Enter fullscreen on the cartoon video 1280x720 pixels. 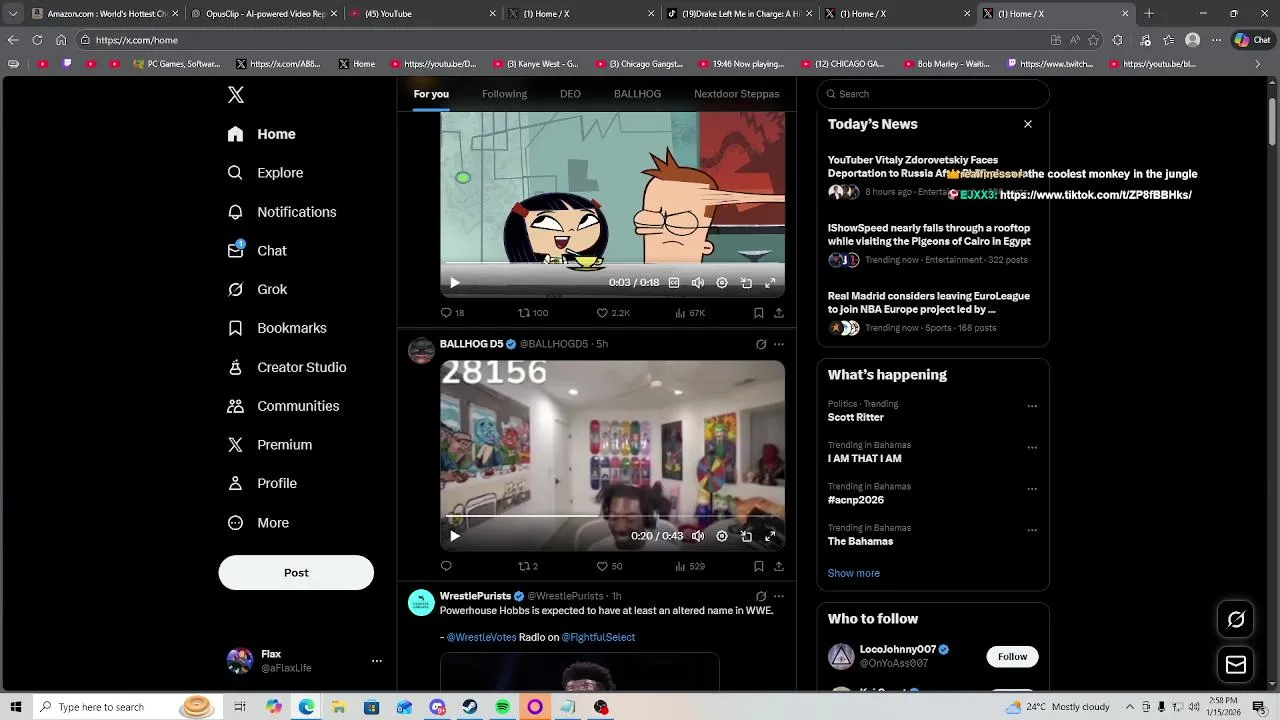pyautogui.click(x=770, y=283)
